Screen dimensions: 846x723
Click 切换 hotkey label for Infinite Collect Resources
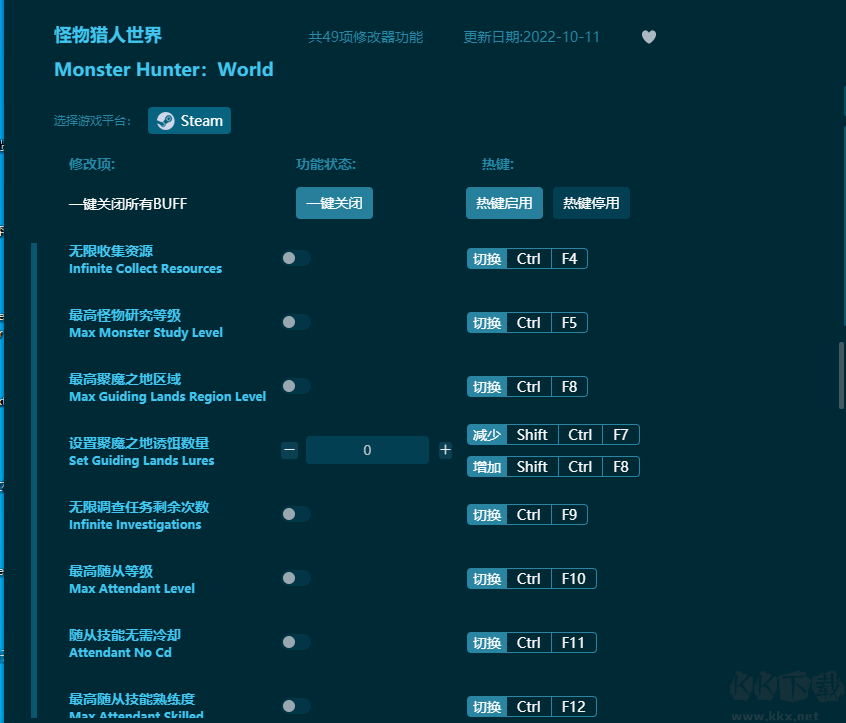(x=487, y=258)
